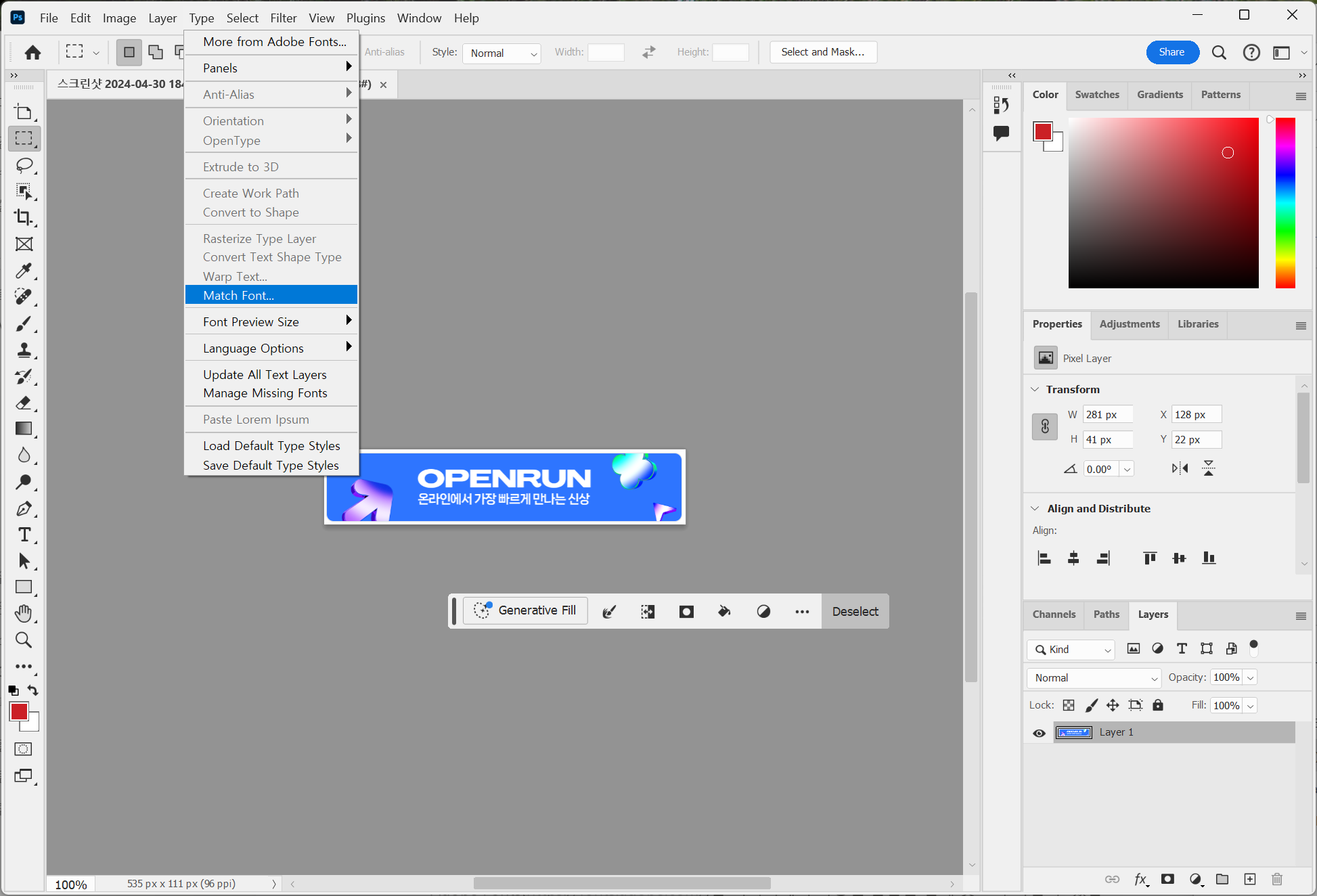
Task: Select the Hand tool
Action: pos(24,614)
